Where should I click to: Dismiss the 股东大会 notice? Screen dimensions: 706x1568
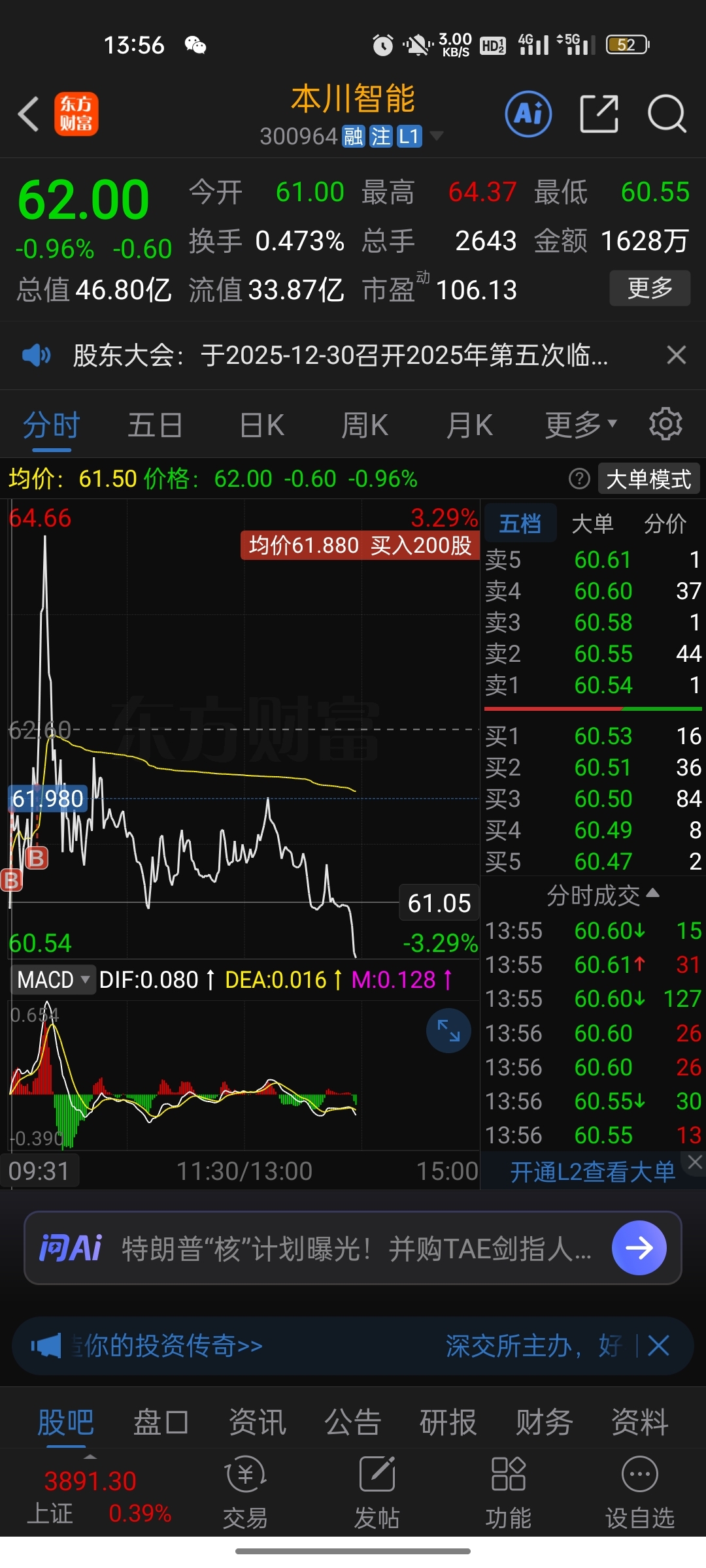click(x=676, y=355)
